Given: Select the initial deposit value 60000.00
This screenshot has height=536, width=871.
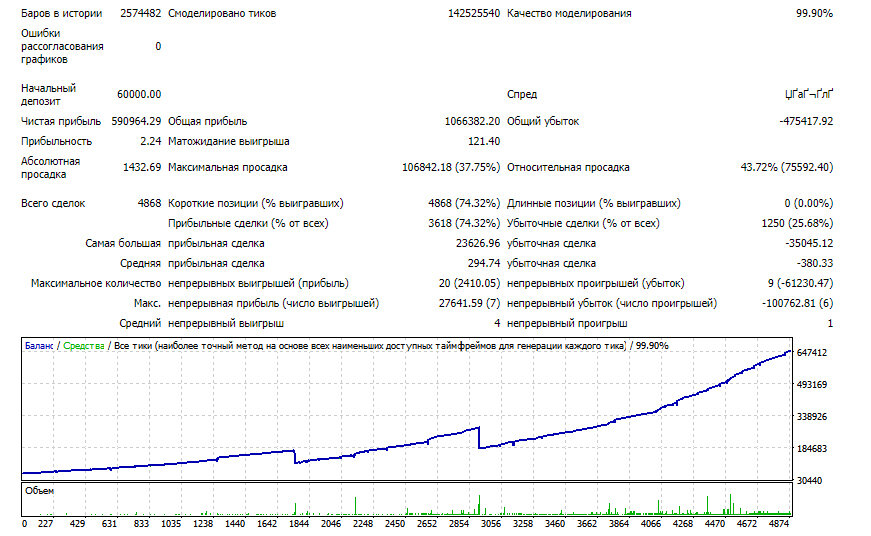Looking at the screenshot, I should [139, 94].
